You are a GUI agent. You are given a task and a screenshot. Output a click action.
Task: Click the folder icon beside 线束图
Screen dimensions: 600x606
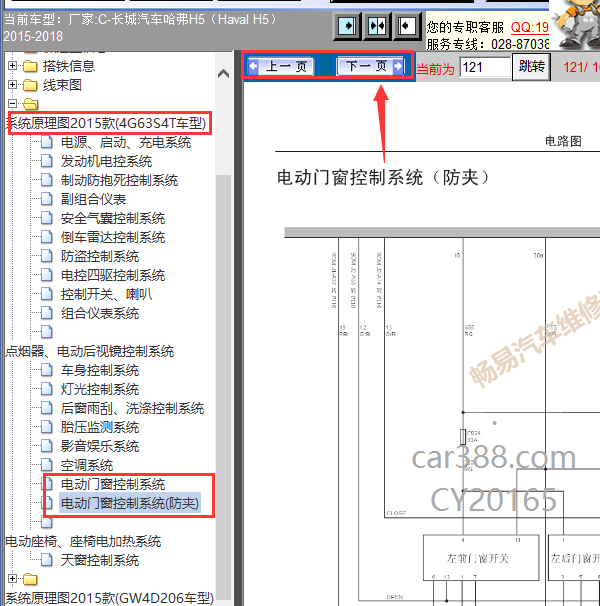click(x=30, y=85)
